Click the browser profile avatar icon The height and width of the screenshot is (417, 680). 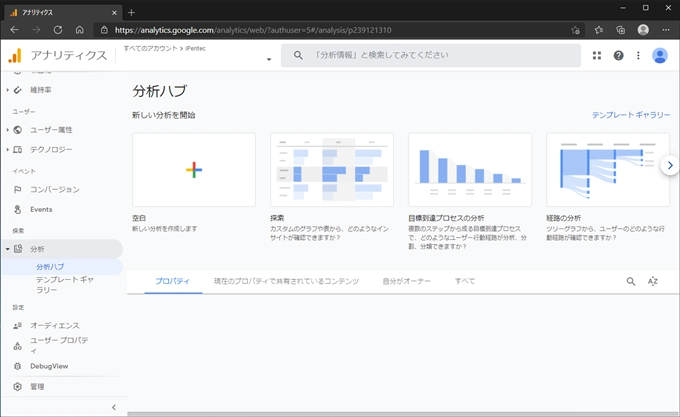643,30
